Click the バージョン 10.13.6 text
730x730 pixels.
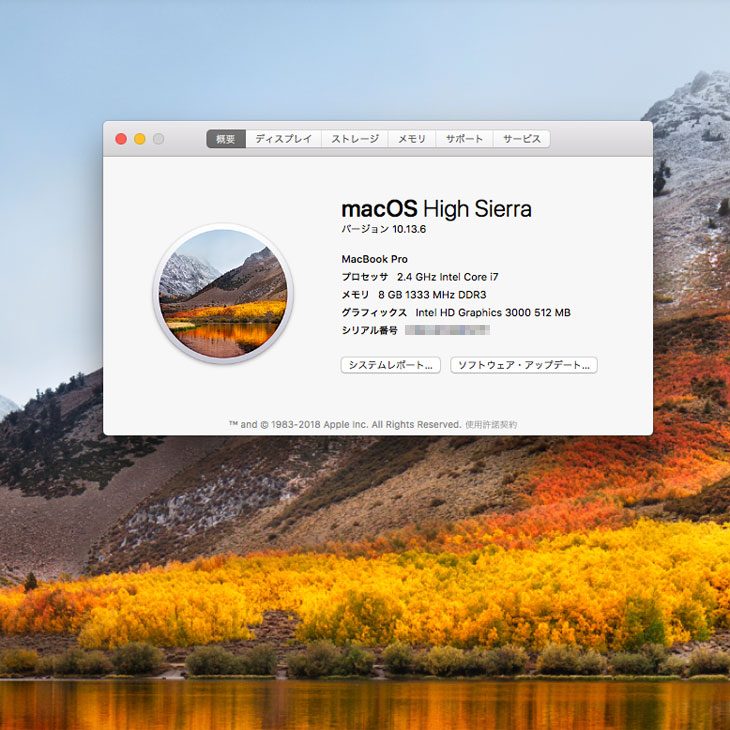[x=384, y=229]
